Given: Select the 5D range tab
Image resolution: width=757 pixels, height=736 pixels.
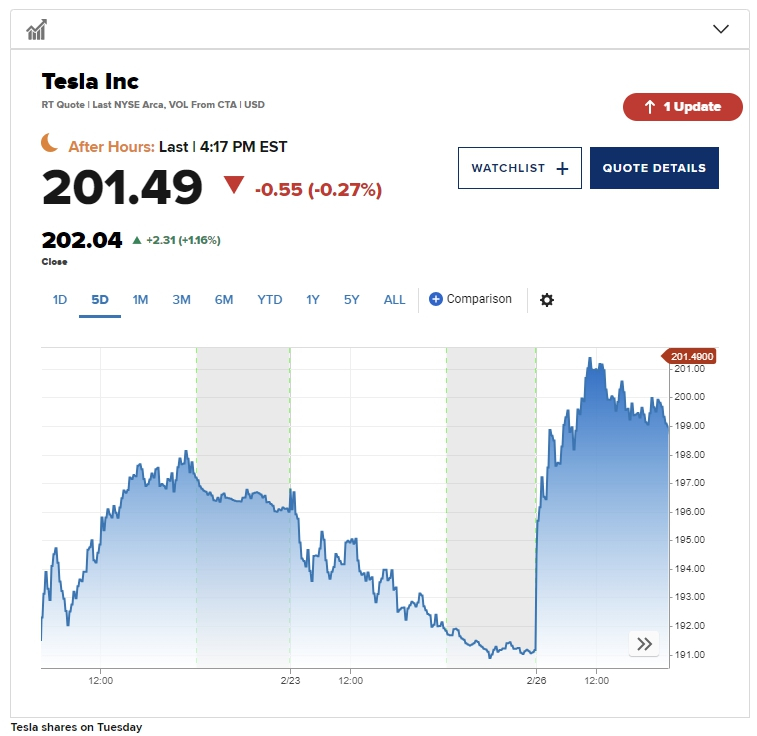Looking at the screenshot, I should pyautogui.click(x=100, y=299).
